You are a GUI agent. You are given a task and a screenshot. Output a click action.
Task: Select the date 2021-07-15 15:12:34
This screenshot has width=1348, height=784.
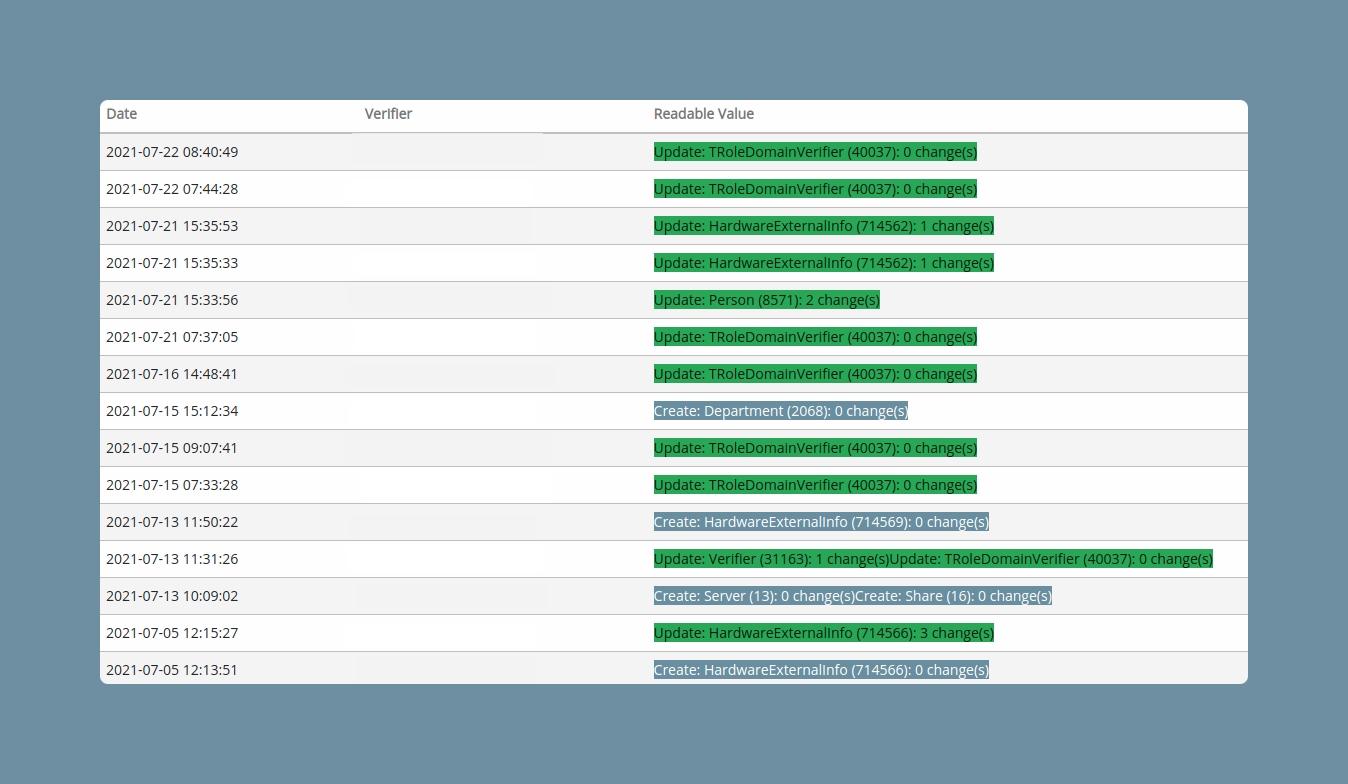pos(172,411)
